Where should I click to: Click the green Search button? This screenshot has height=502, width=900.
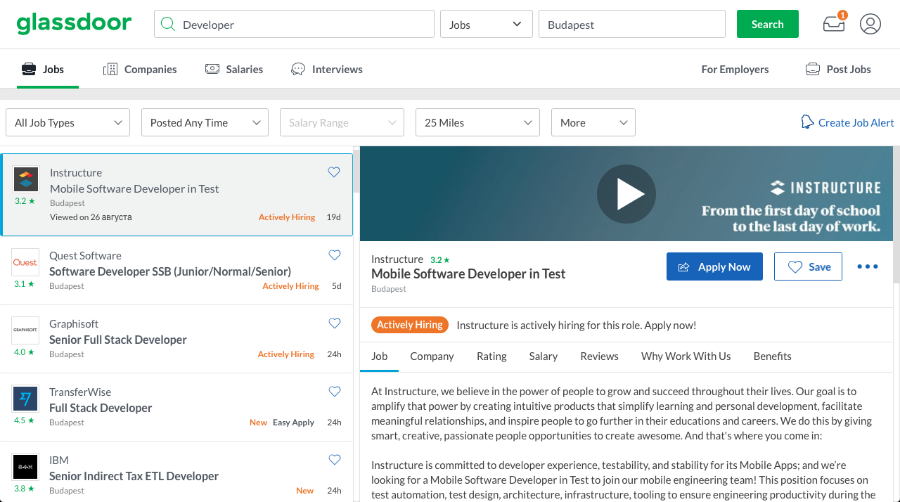(767, 24)
